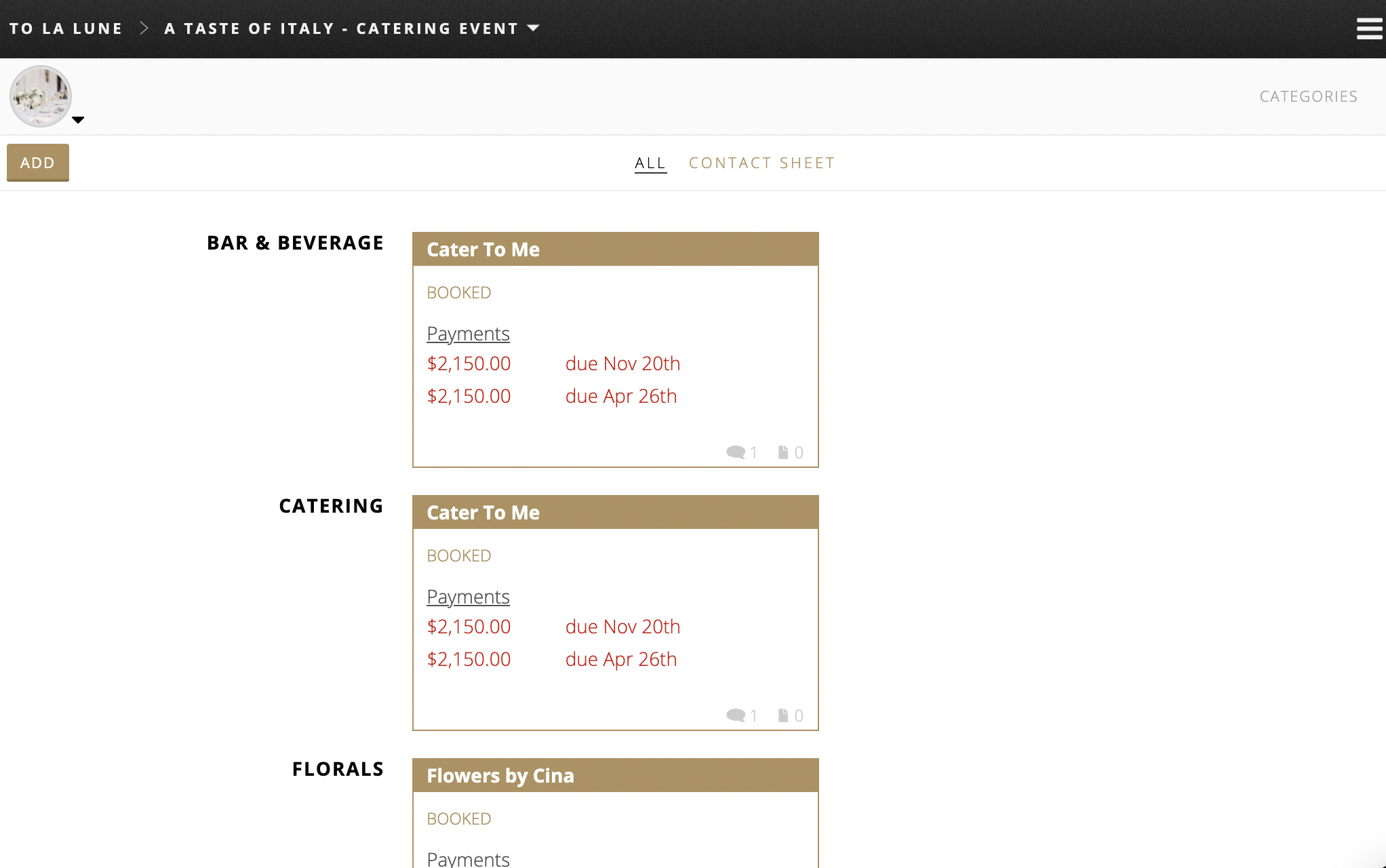Click the profile avatar photo

[40, 96]
